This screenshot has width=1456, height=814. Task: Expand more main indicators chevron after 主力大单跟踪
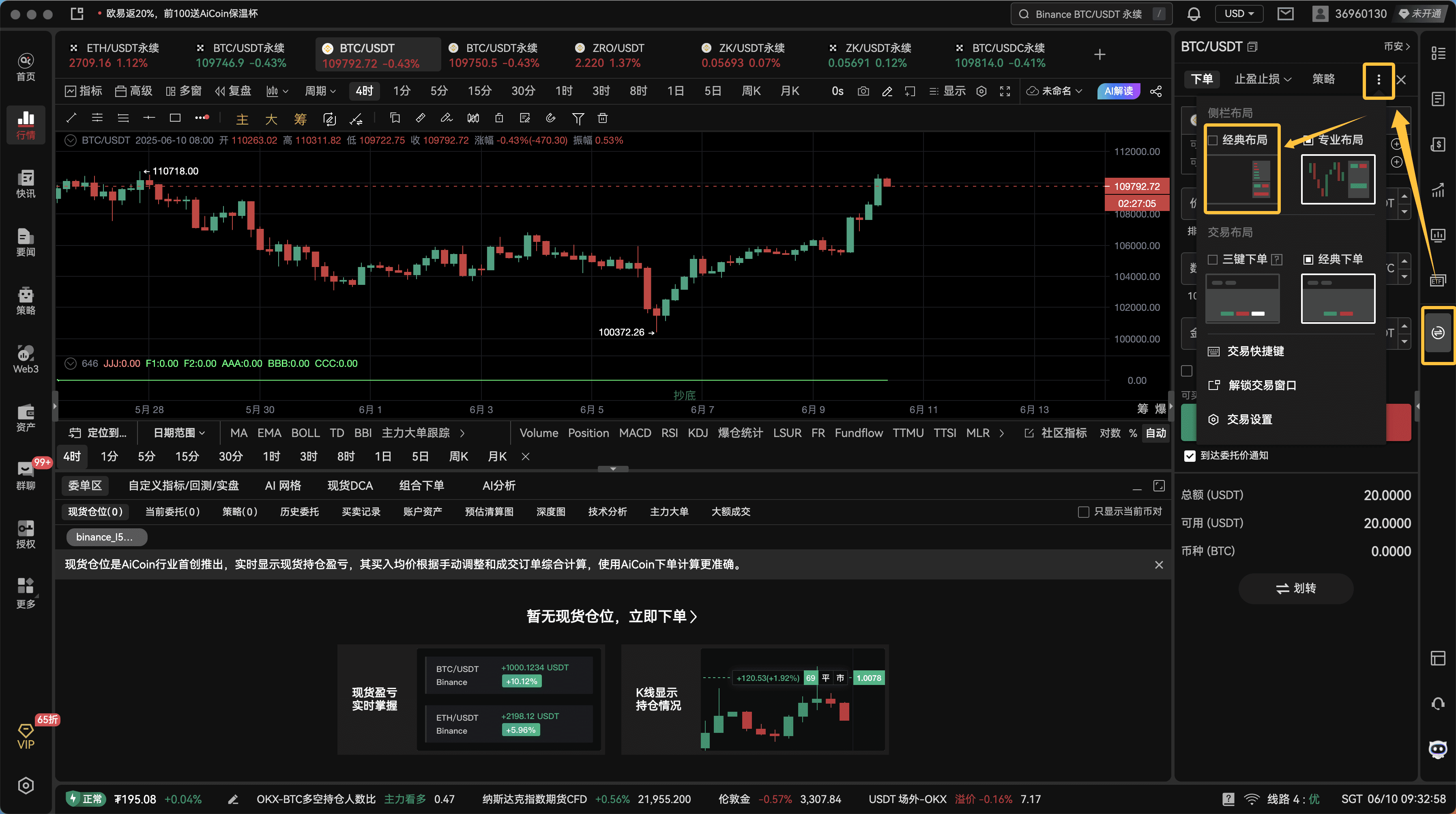click(x=462, y=433)
